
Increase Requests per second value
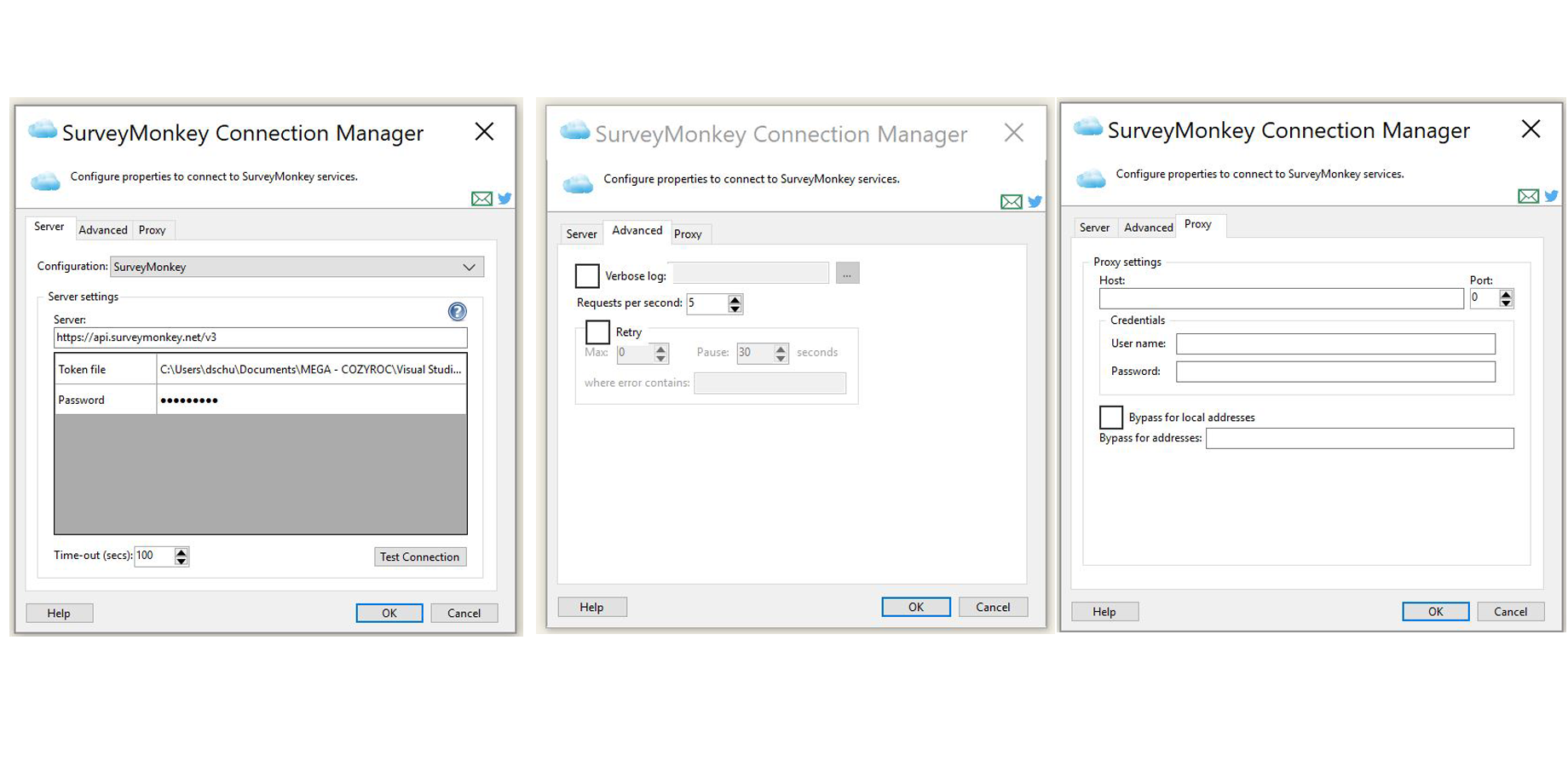click(x=735, y=299)
